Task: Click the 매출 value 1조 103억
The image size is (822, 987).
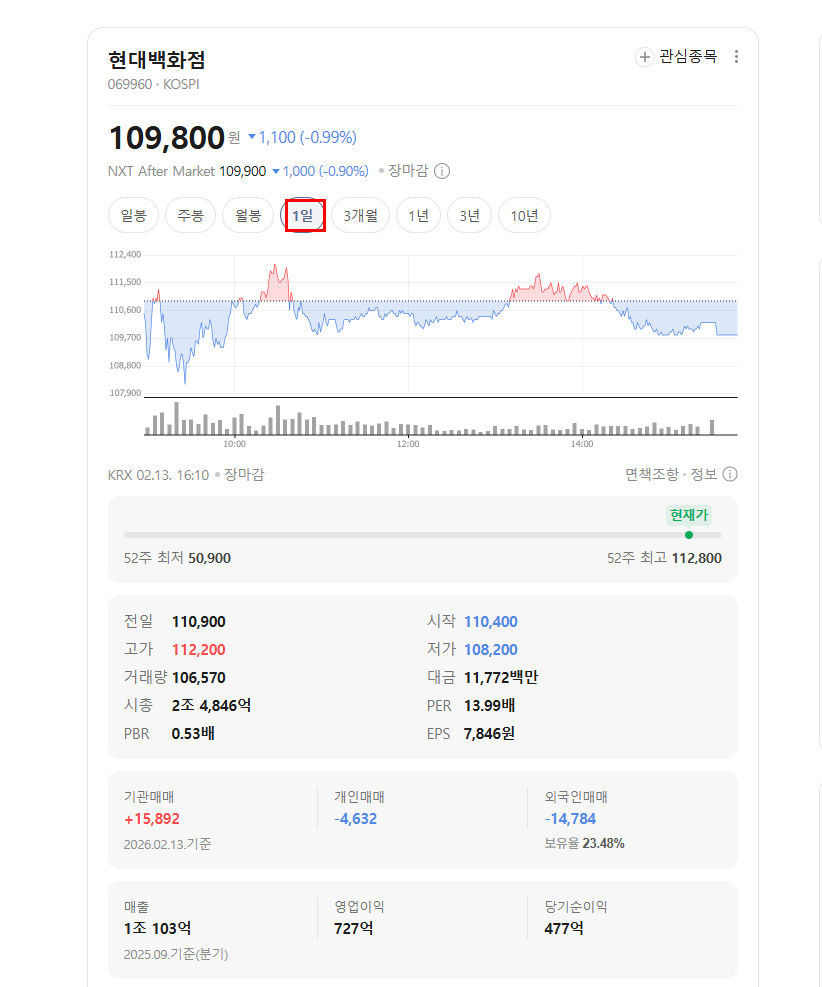Action: (x=157, y=928)
